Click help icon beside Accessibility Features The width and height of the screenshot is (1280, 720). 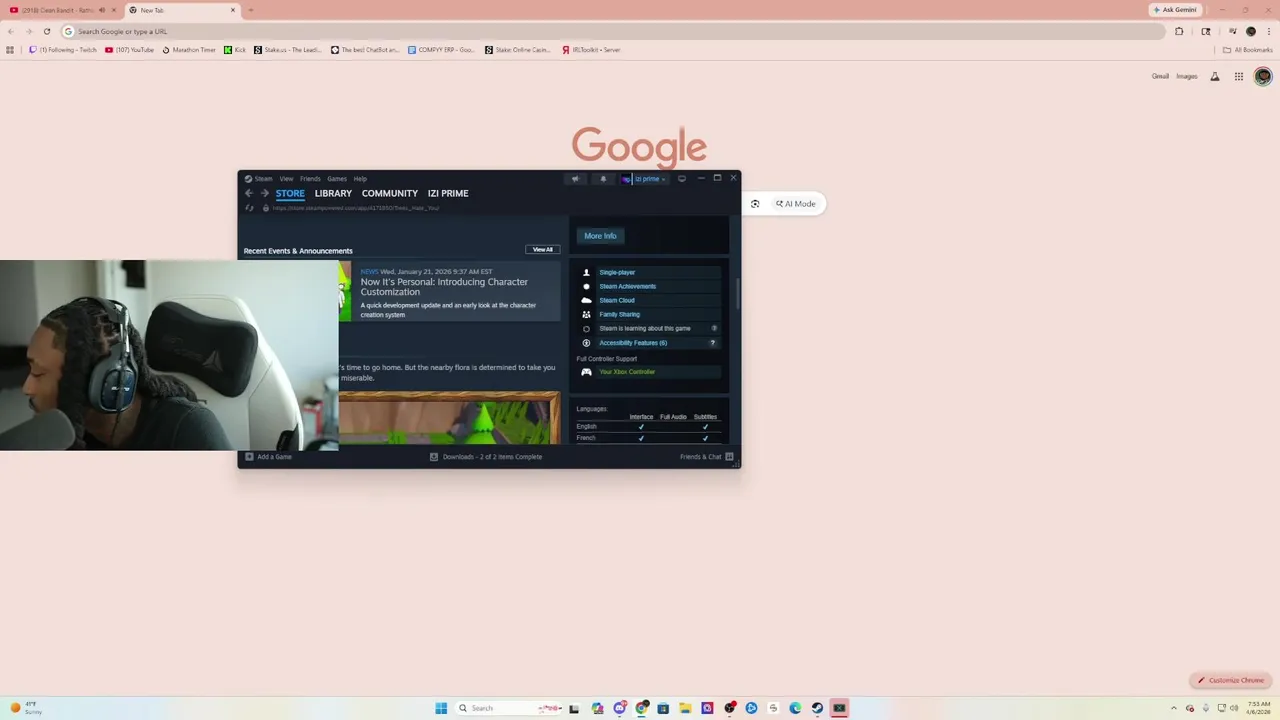click(713, 343)
